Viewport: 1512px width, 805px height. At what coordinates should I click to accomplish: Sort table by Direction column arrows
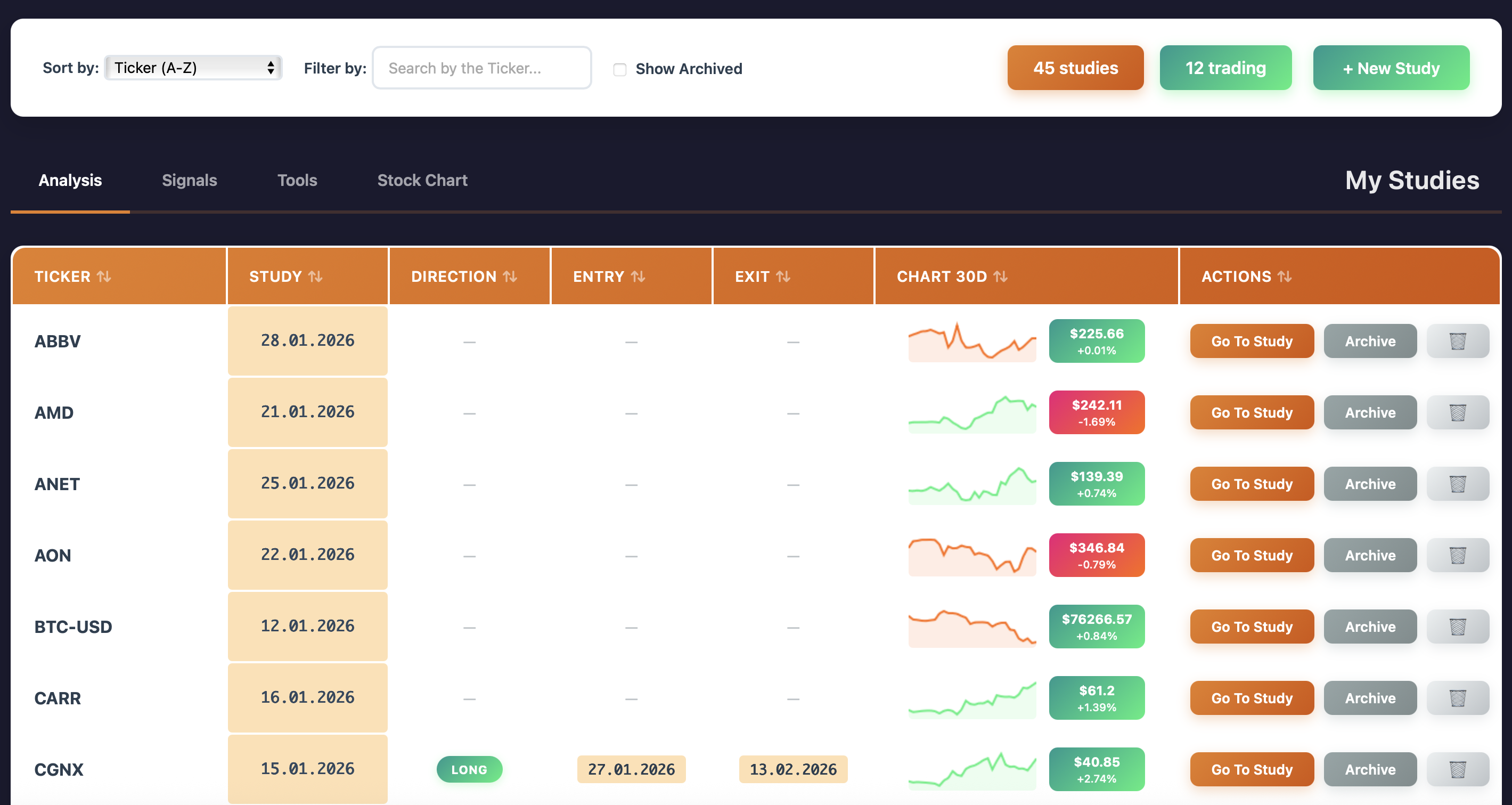510,277
